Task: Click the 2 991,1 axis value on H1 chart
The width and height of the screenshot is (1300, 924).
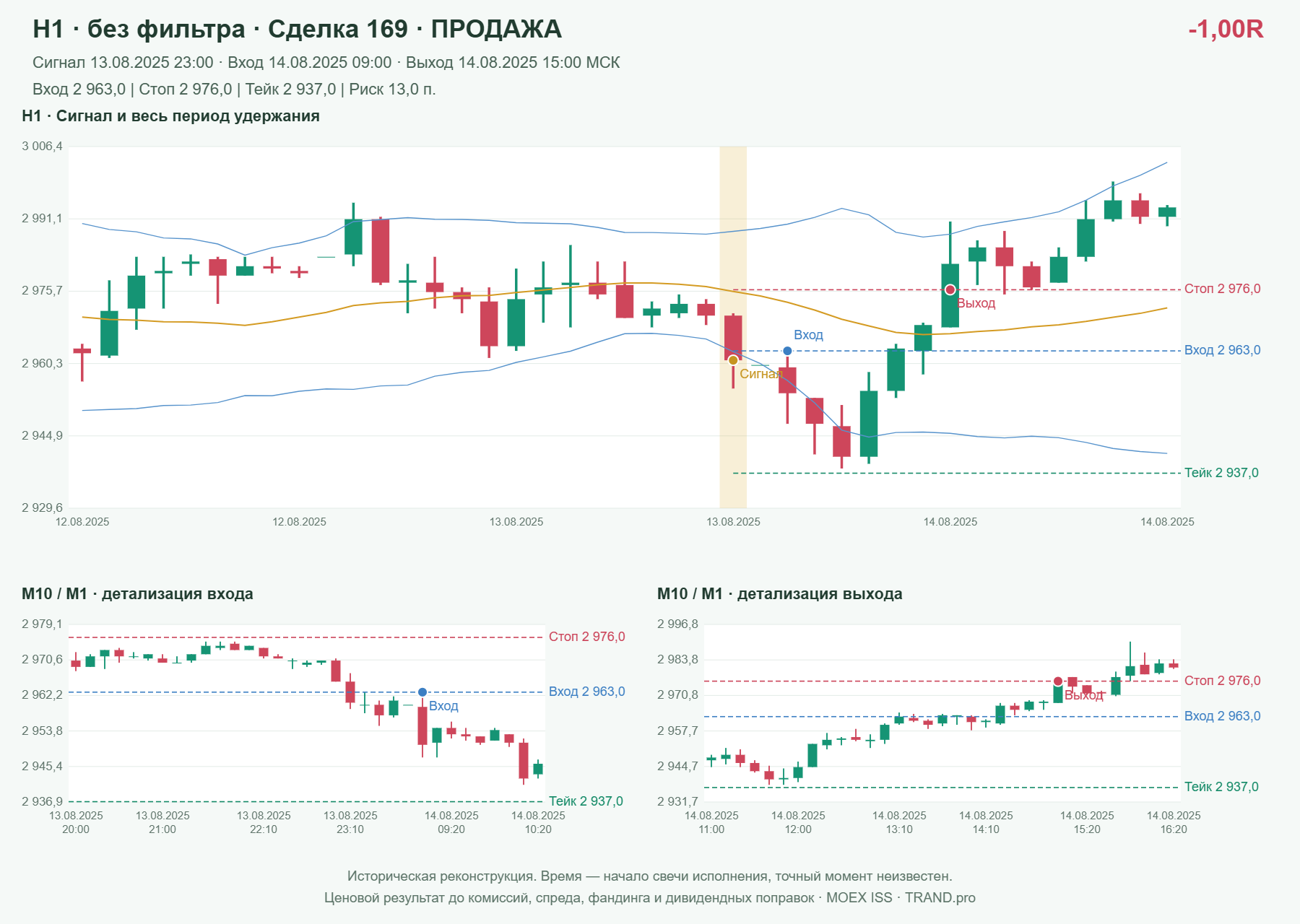Action: click(x=42, y=219)
